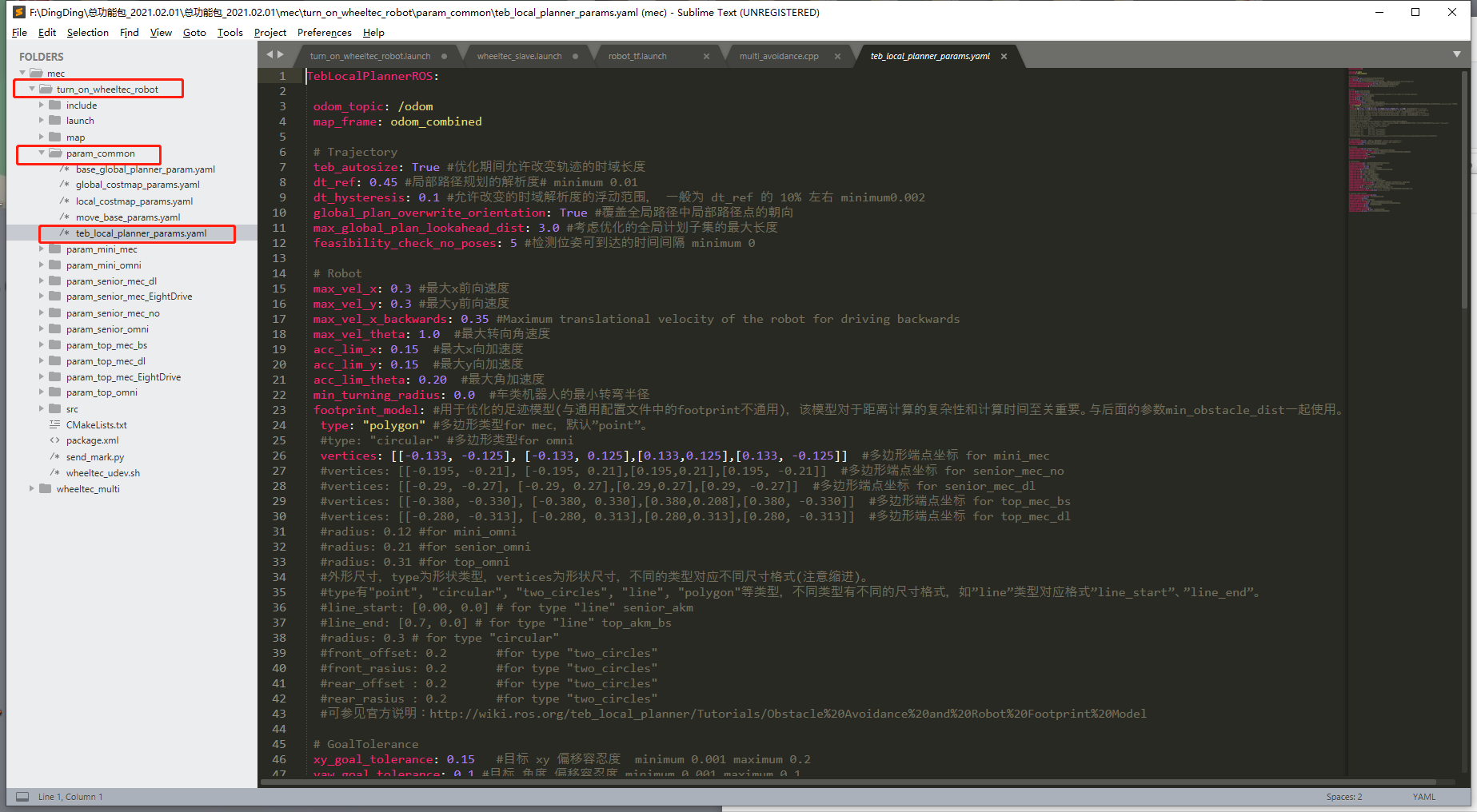The image size is (1477, 812).
Task: Expand the param_senior_mec_dl folder
Action: 42,281
